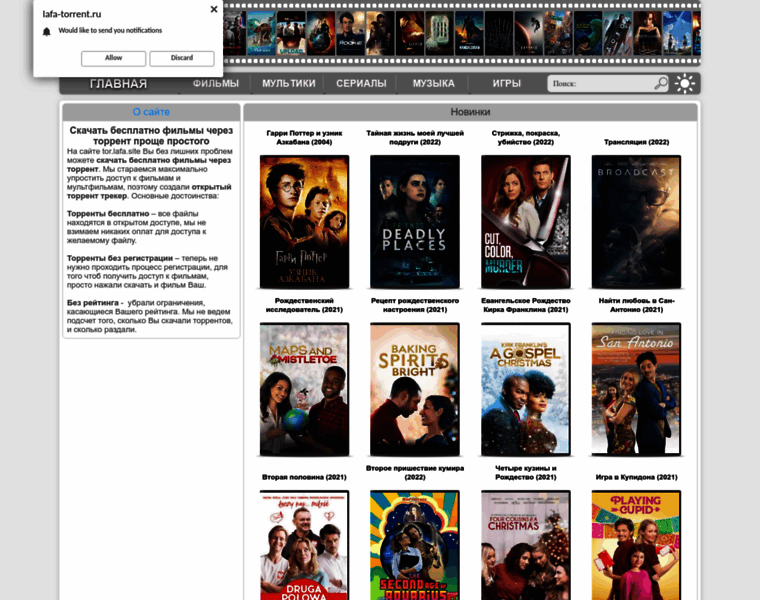760x600 pixels.
Task: Click title Стрижка, покраска, убийство (2022)
Action: click(526, 138)
